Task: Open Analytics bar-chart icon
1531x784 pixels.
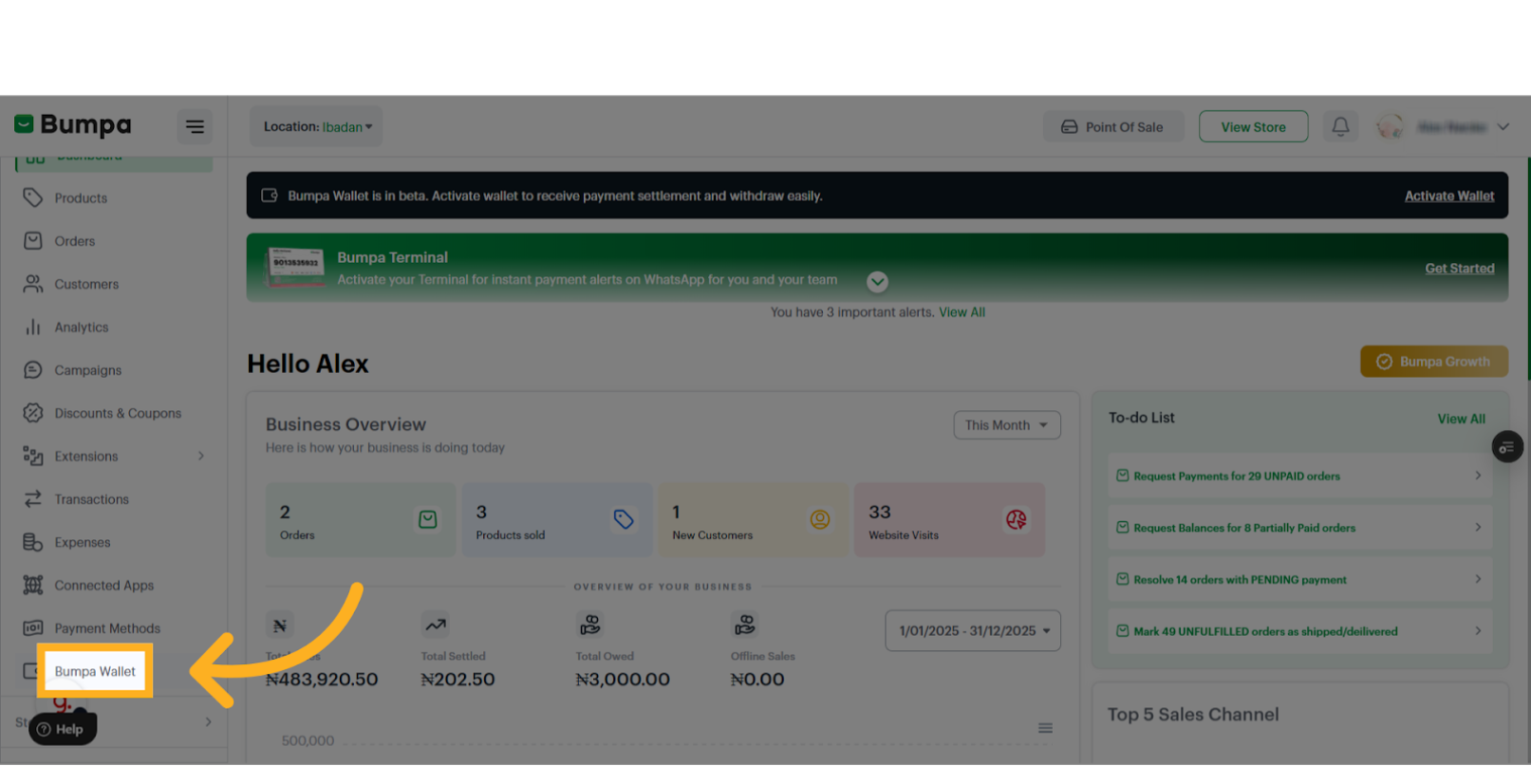Action: click(33, 327)
